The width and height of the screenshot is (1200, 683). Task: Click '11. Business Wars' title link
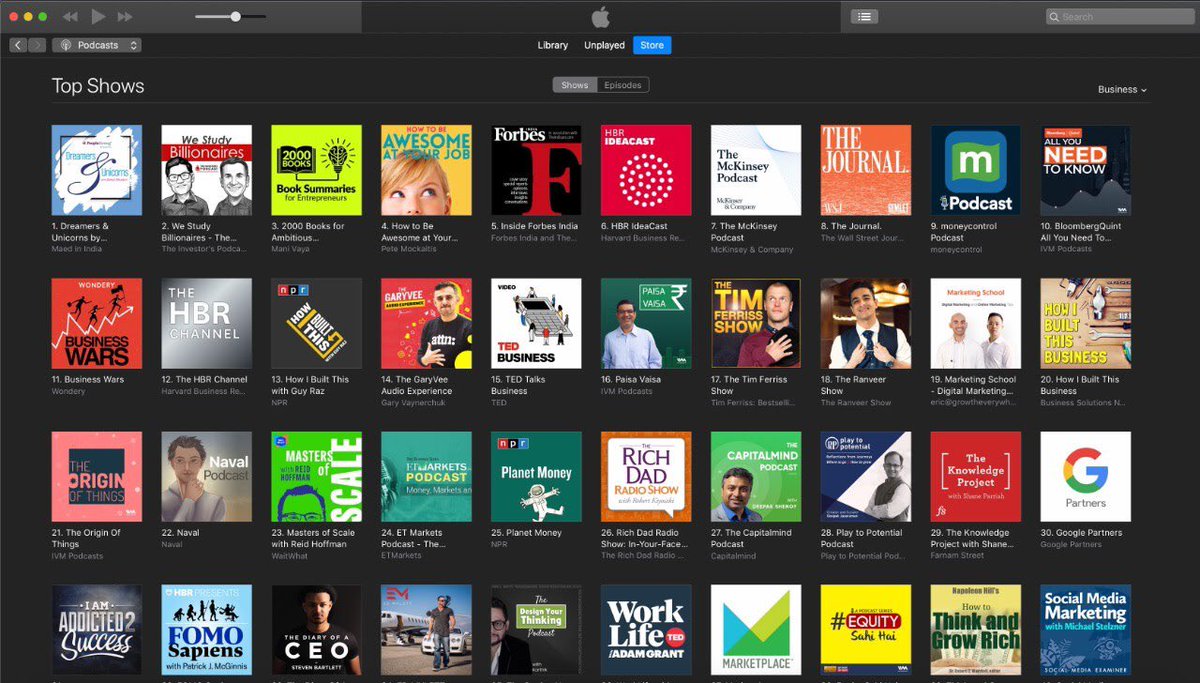(x=87, y=380)
